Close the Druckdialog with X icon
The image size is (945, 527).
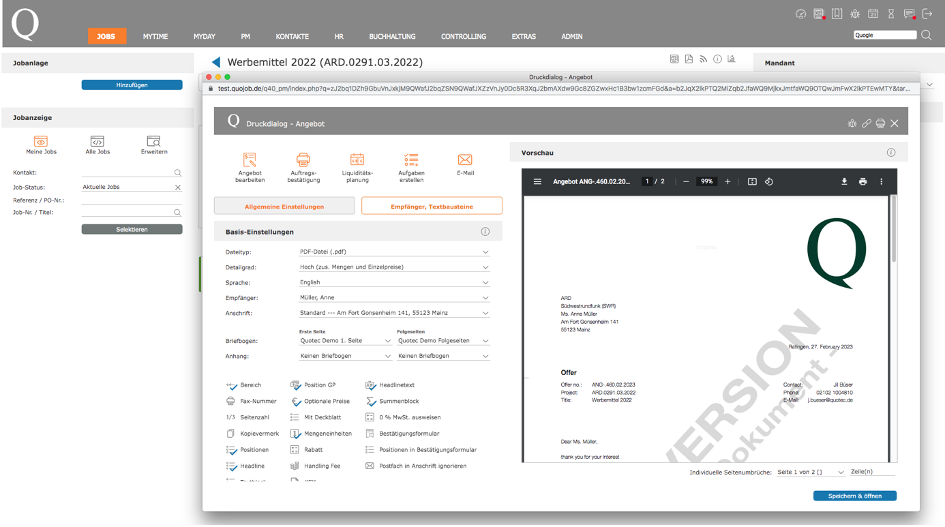894,123
